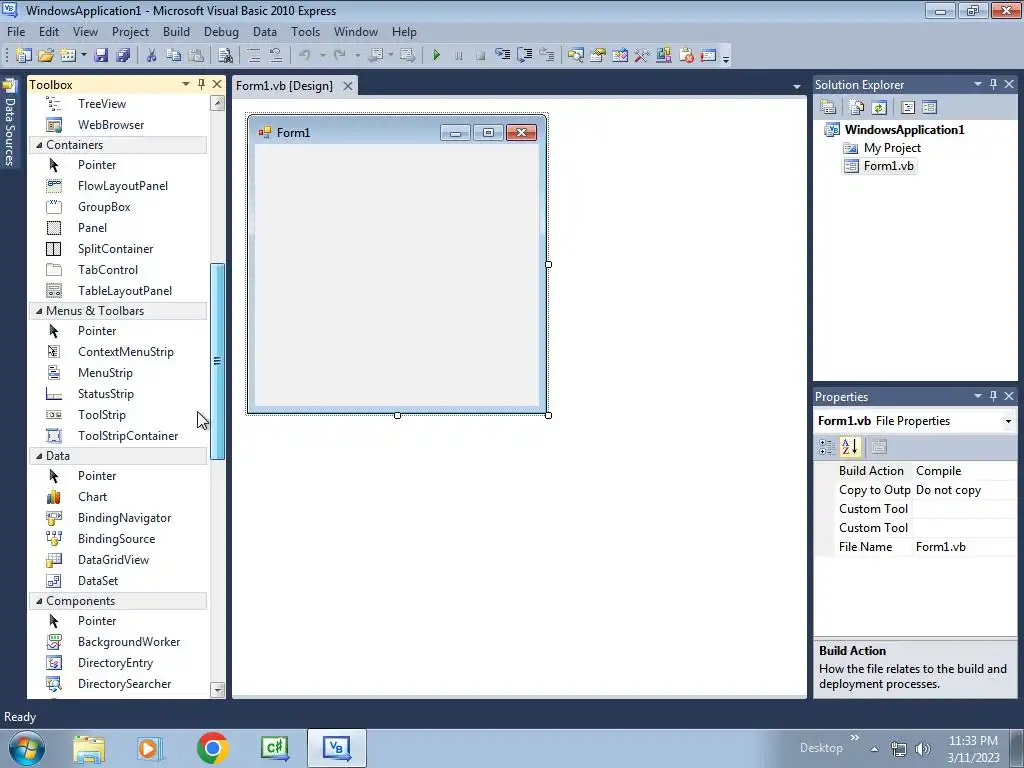Start debugging with the green play icon
This screenshot has width=1024, height=768.
[436, 56]
